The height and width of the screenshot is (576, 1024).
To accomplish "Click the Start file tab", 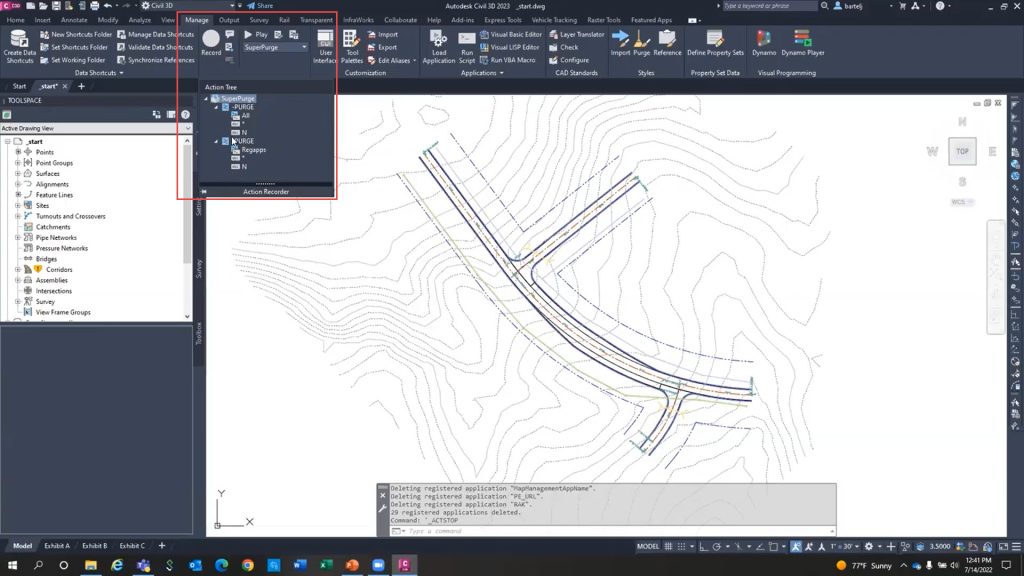I will [19, 86].
